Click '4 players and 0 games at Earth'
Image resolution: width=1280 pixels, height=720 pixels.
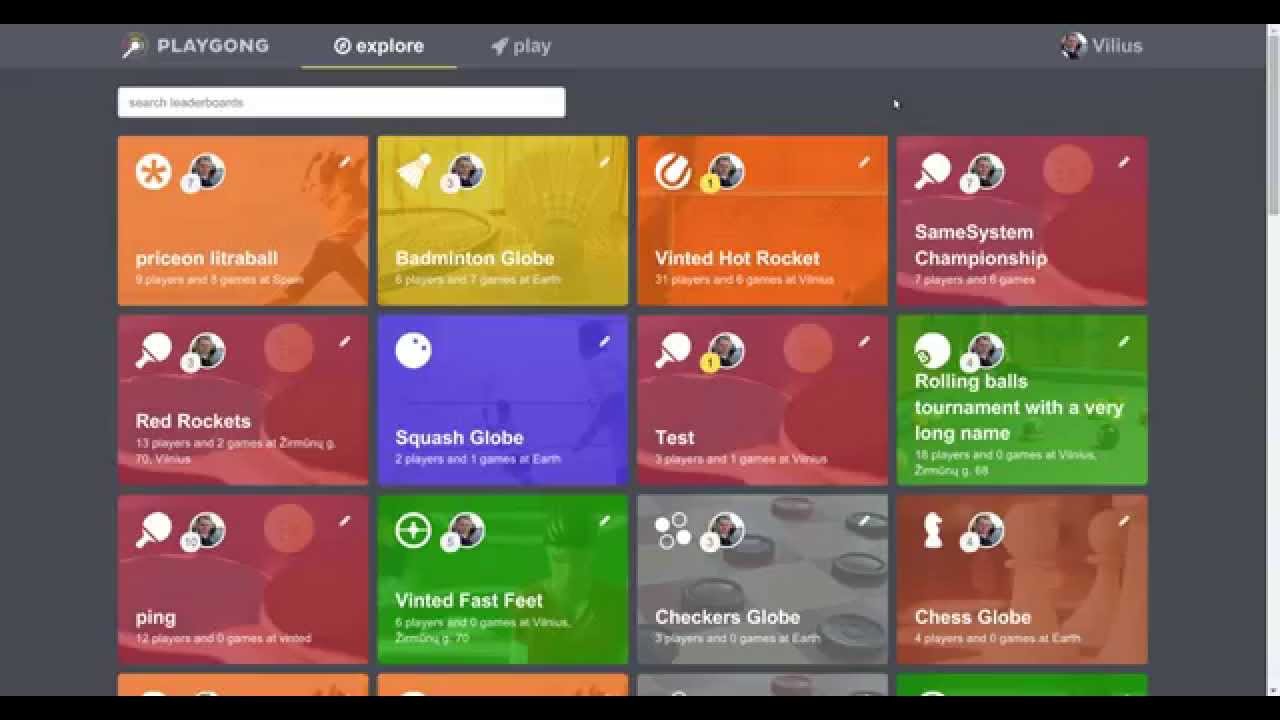[x=998, y=638]
